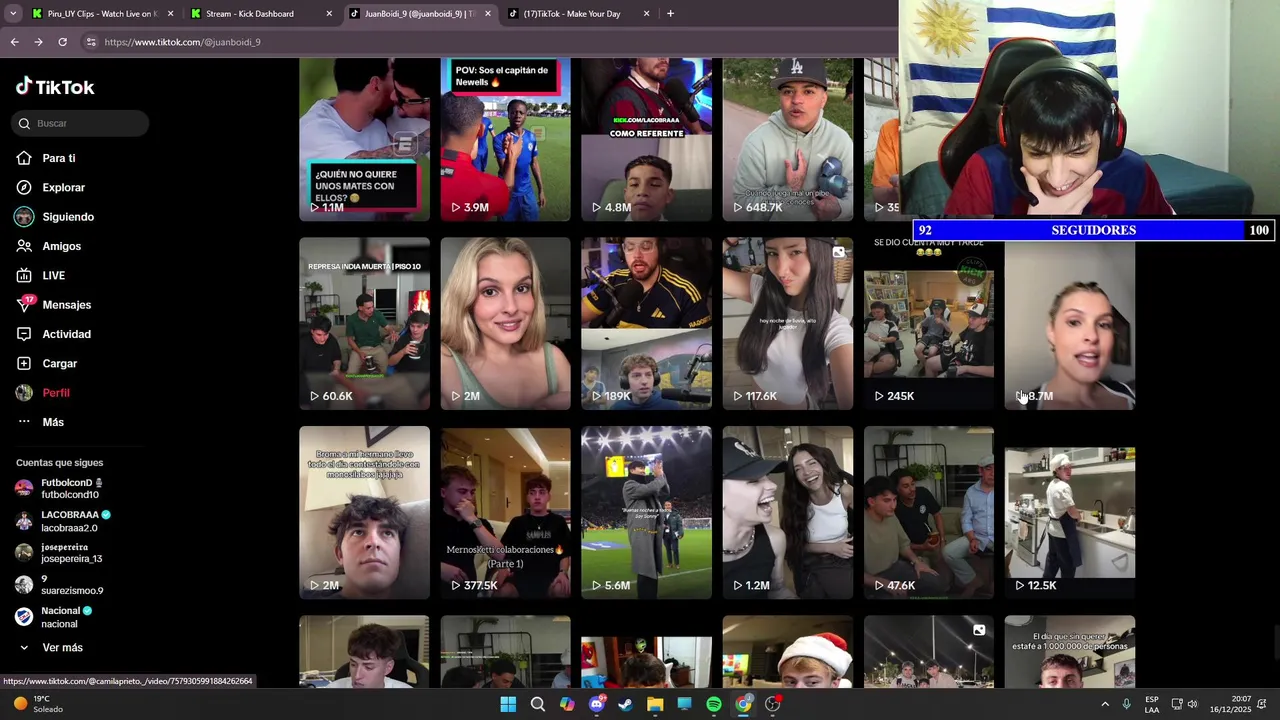The height and width of the screenshot is (720, 1280).
Task: Open the Actividad notifications
Action: 66,334
